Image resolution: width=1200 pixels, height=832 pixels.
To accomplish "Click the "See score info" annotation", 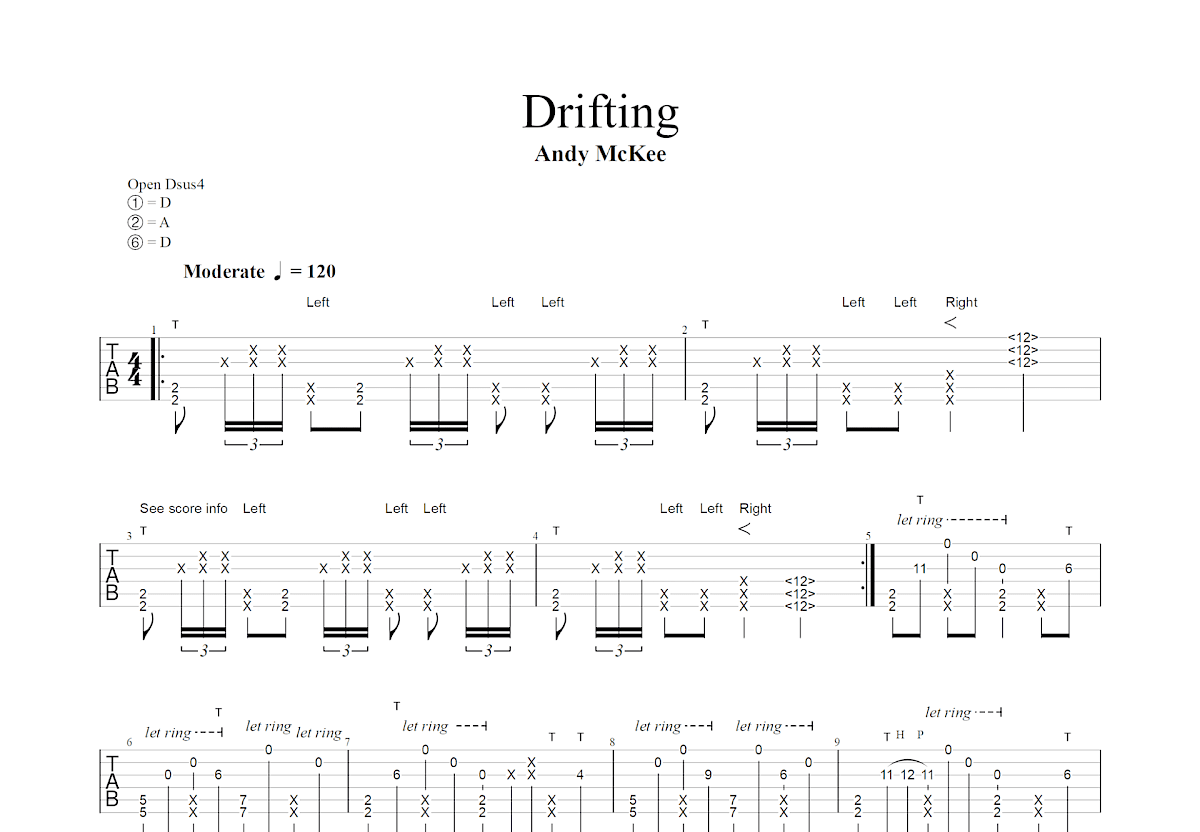I will tap(184, 508).
